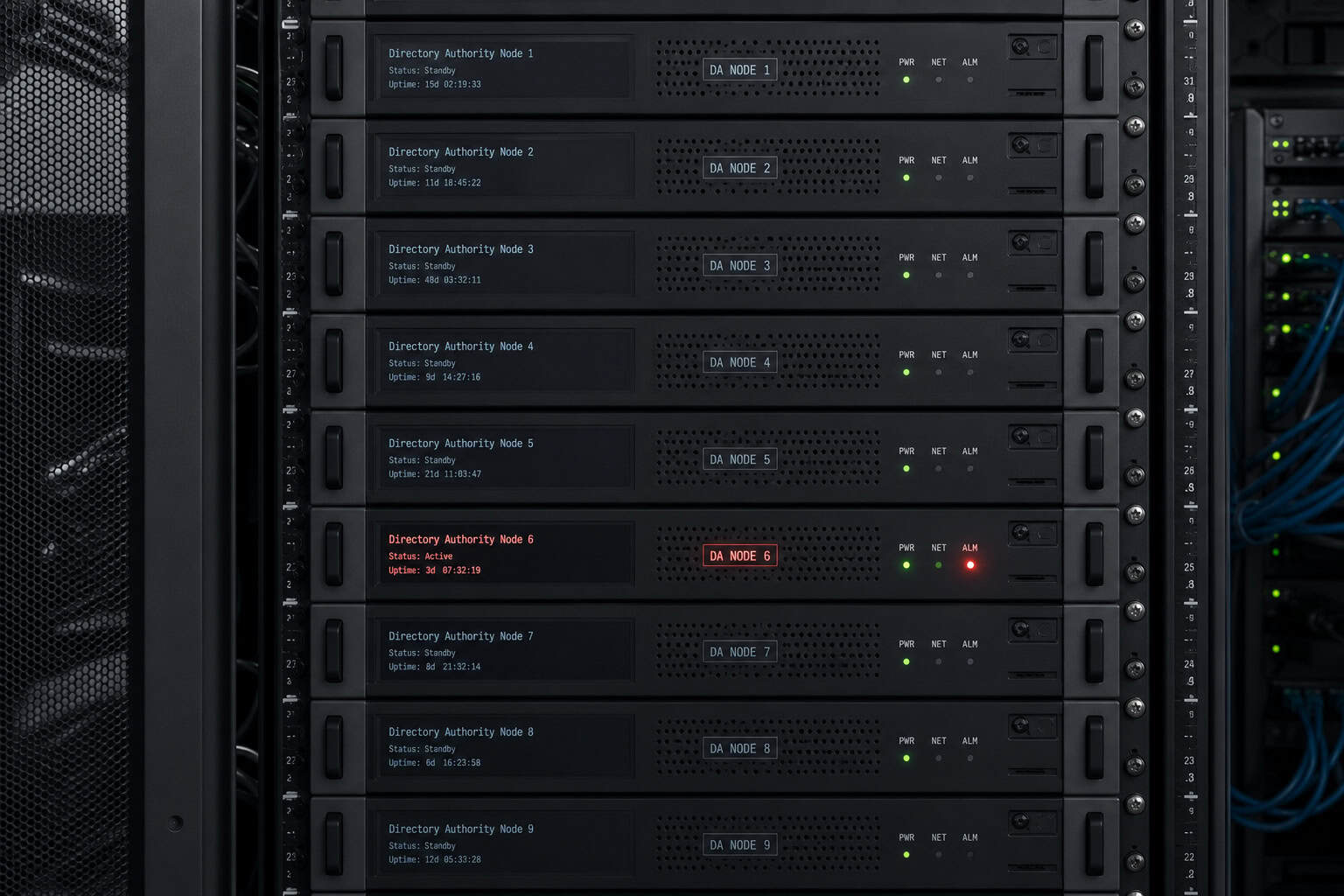This screenshot has height=896, width=1344.
Task: Click the ALM LED on DA Node 7
Action: tap(970, 661)
